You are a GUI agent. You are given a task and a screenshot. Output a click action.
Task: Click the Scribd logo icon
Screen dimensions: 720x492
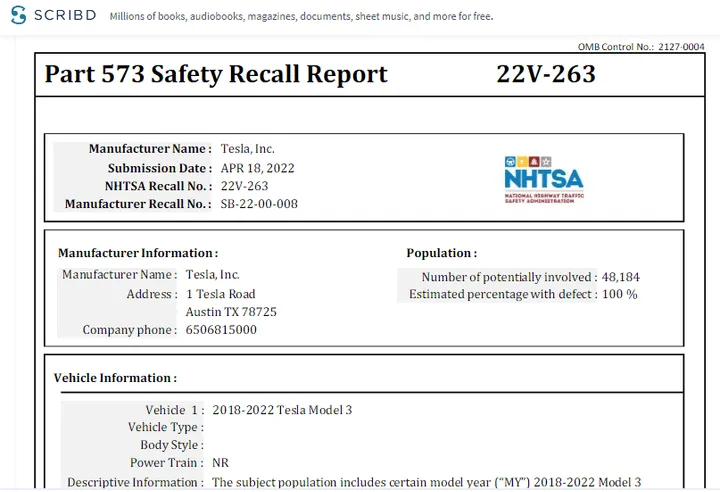(18, 16)
